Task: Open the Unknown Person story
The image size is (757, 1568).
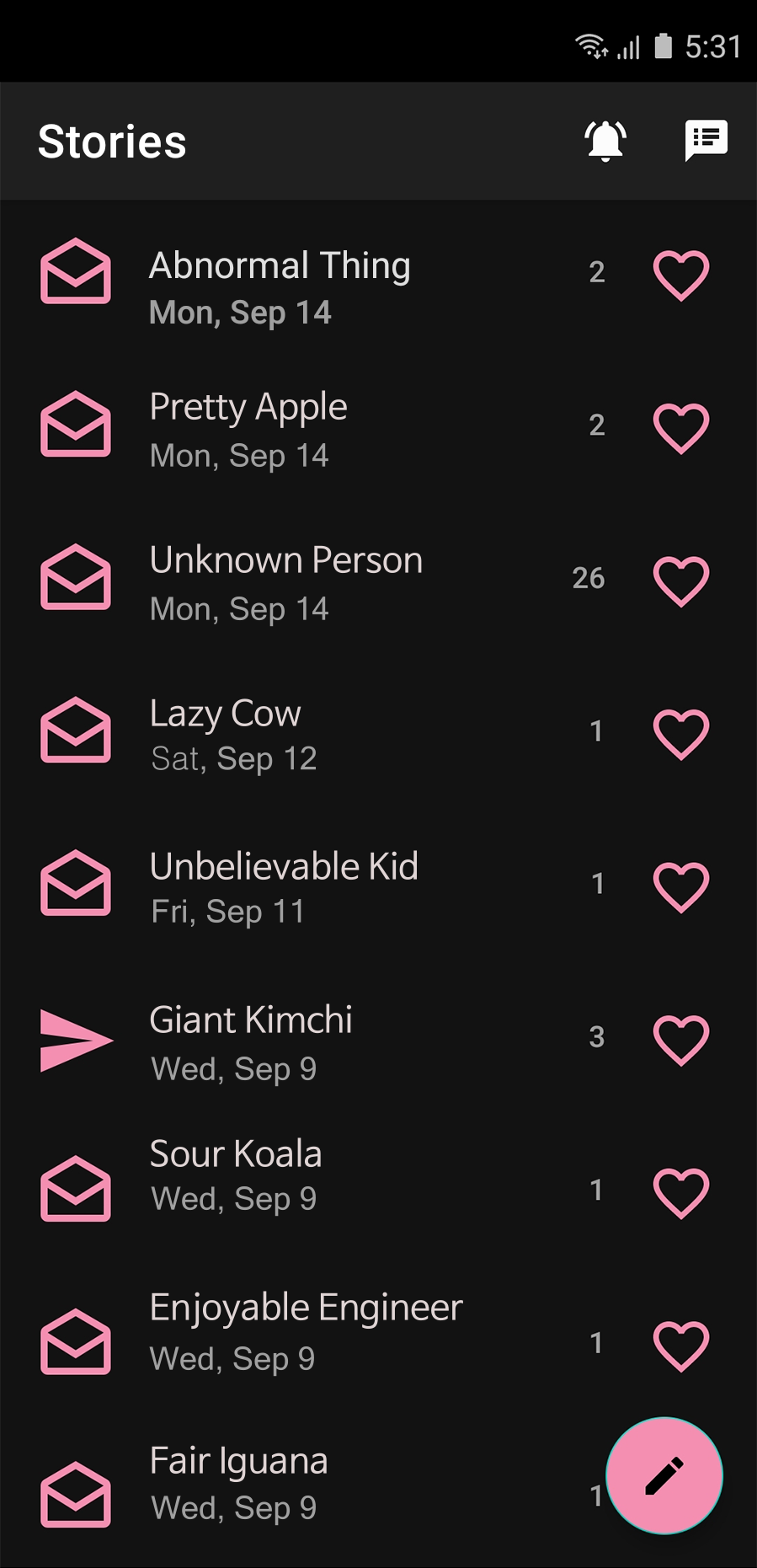Action: [x=286, y=561]
